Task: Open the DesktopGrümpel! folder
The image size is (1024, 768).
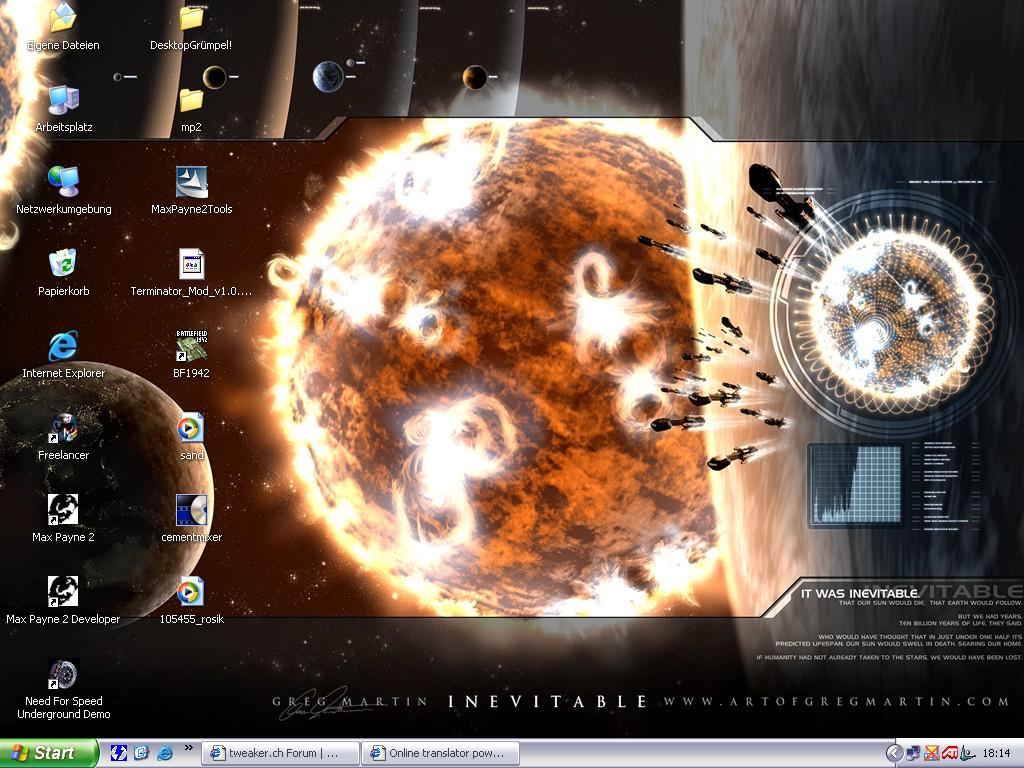Action: [x=191, y=18]
